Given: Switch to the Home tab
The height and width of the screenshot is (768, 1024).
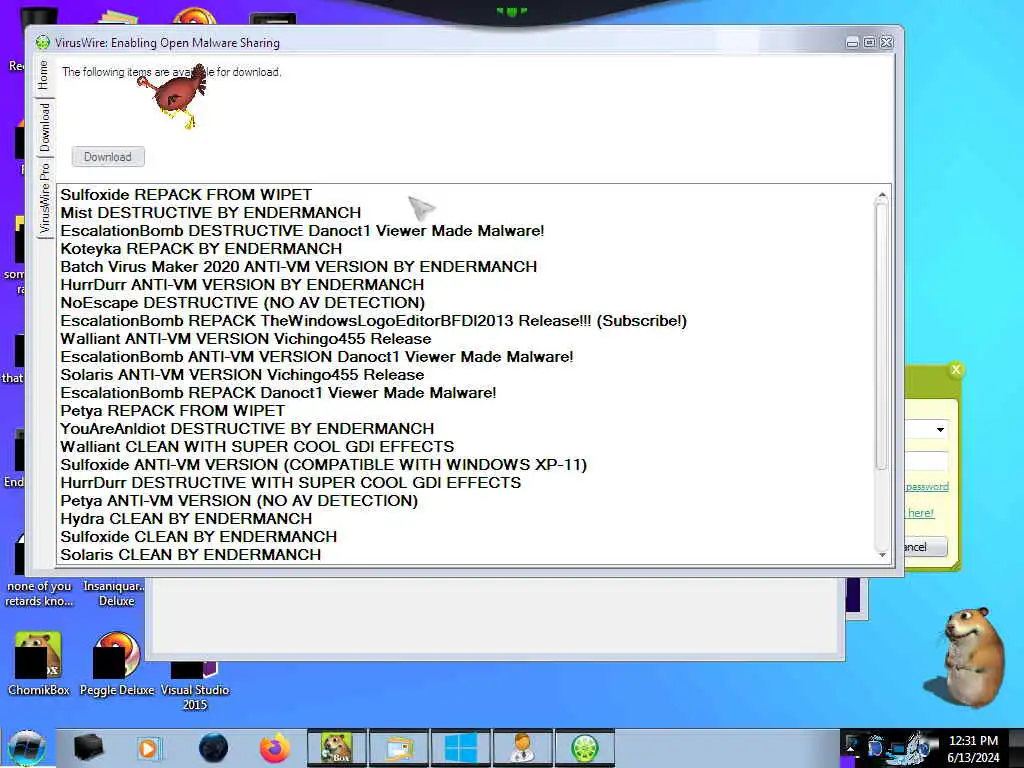Looking at the screenshot, I should point(44,75).
